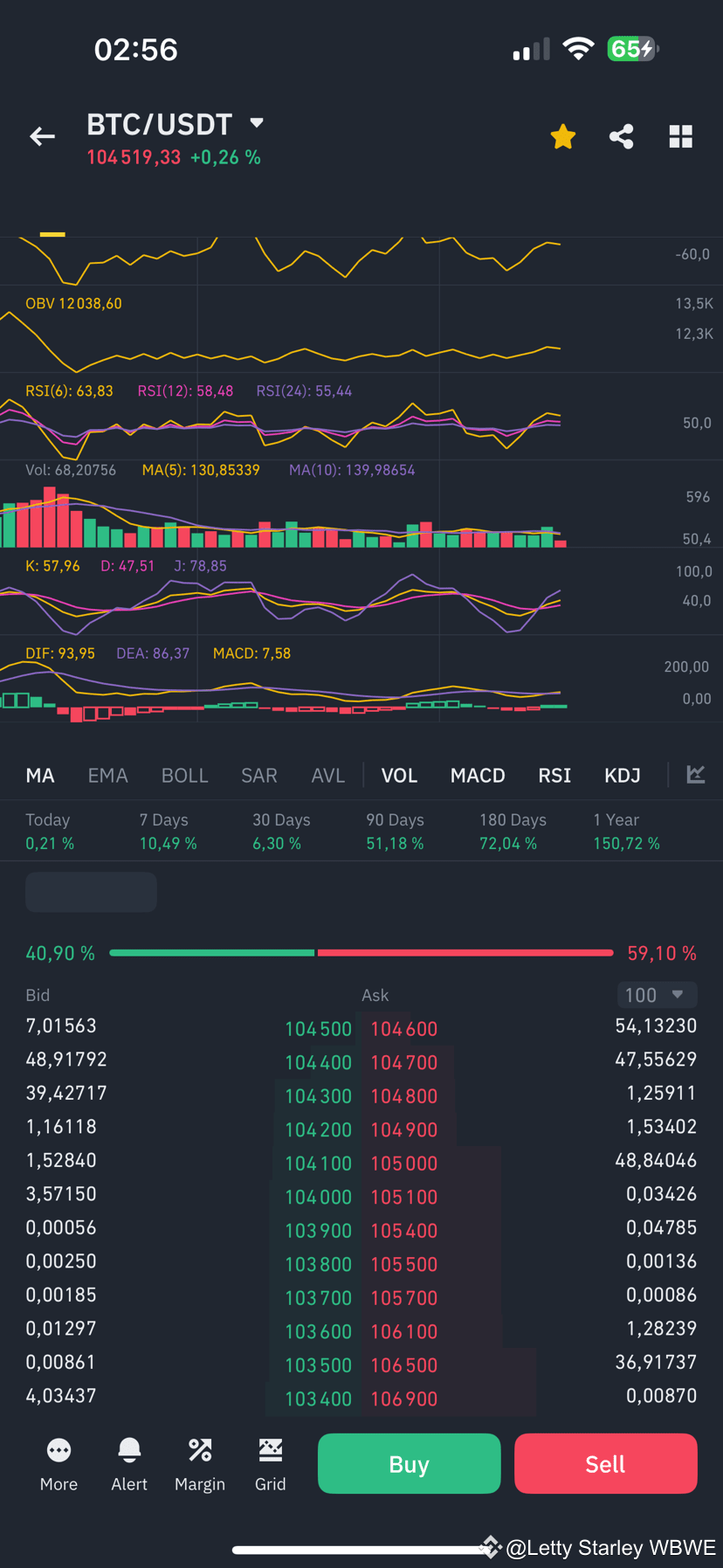Select bid price 104 500

(318, 1029)
